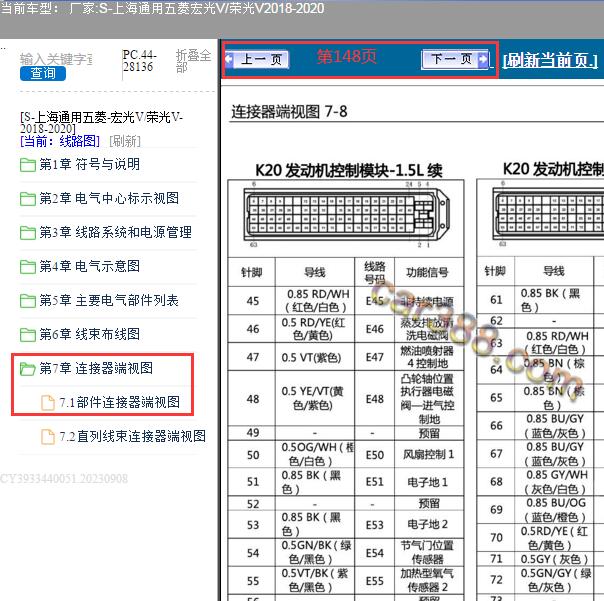Select function cell 节气门位置传感器

(x=429, y=552)
